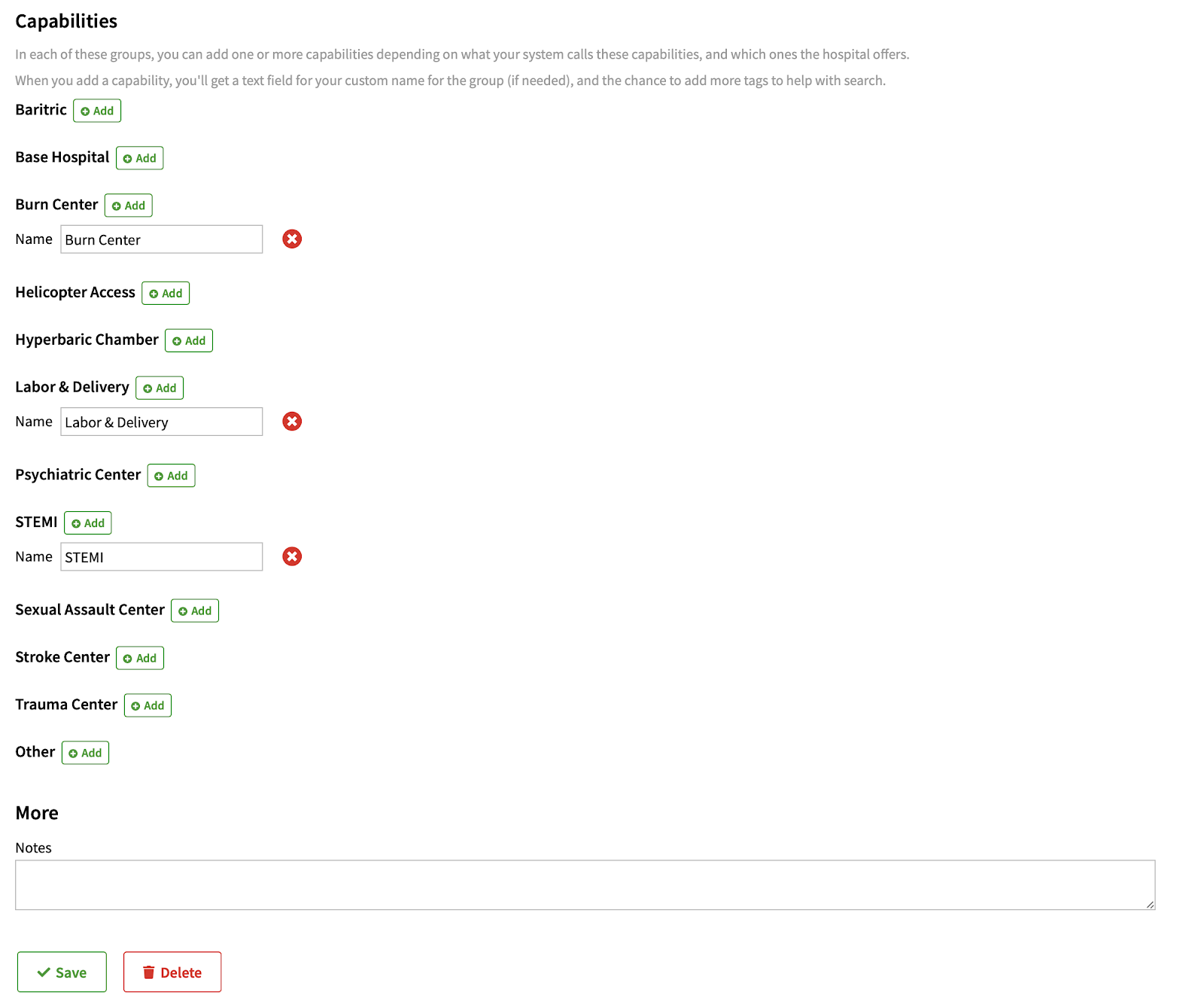Click Add next to Burn Center
1204x1008 pixels.
click(129, 206)
